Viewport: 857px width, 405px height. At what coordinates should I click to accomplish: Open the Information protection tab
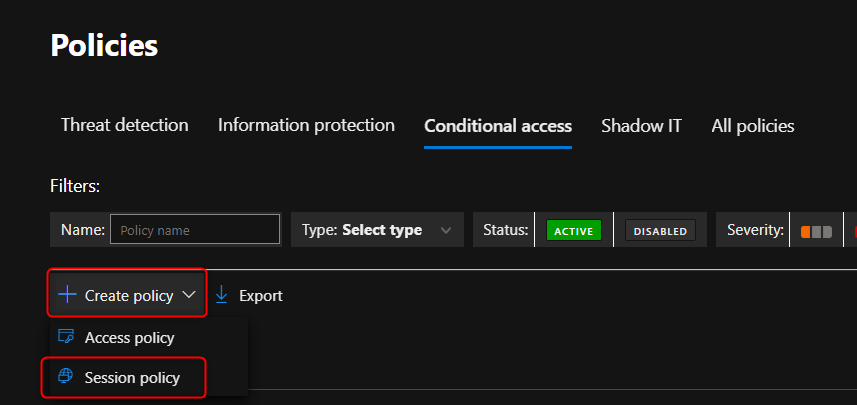coord(306,125)
